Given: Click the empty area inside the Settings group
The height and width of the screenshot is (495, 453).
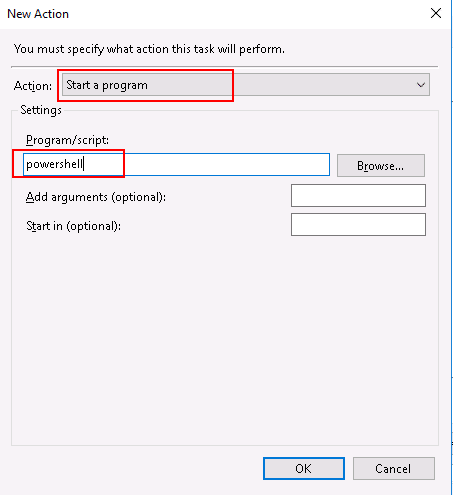Looking at the screenshot, I should click(x=225, y=340).
